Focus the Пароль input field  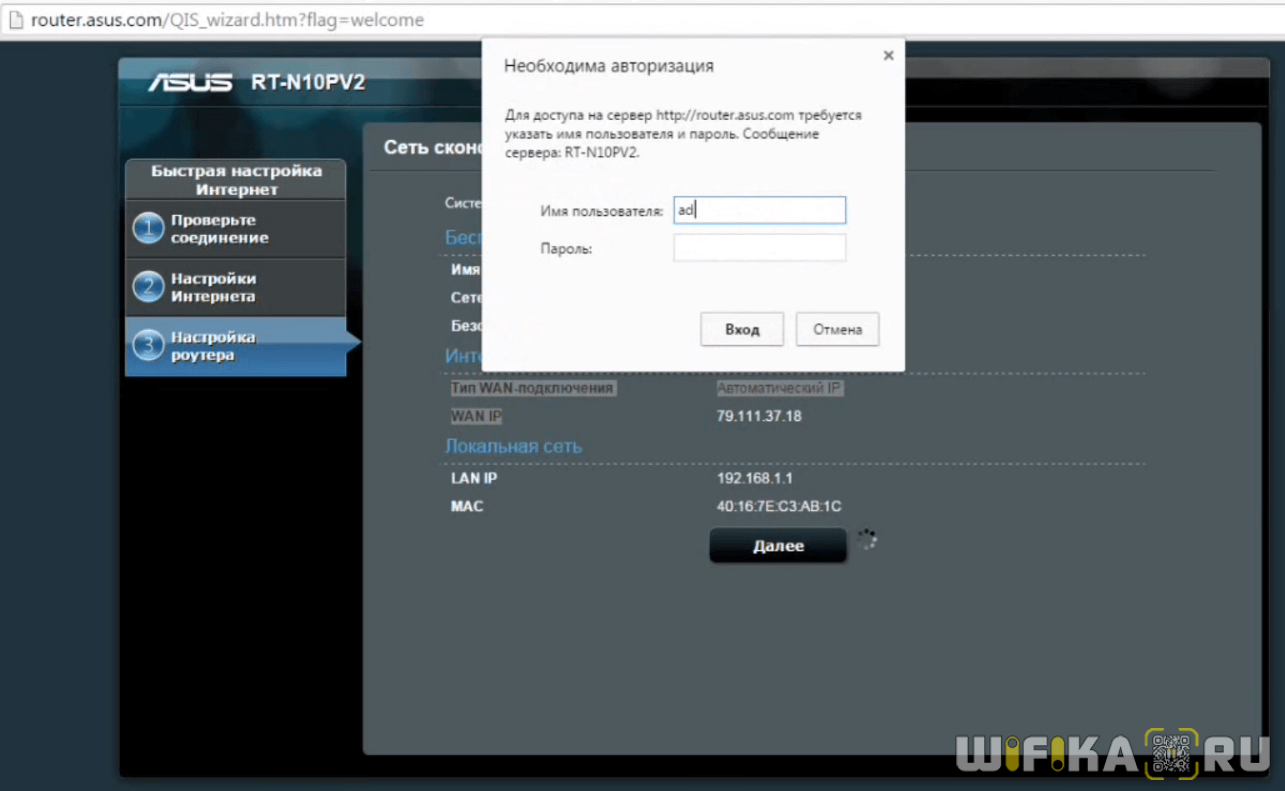pyautogui.click(x=759, y=248)
